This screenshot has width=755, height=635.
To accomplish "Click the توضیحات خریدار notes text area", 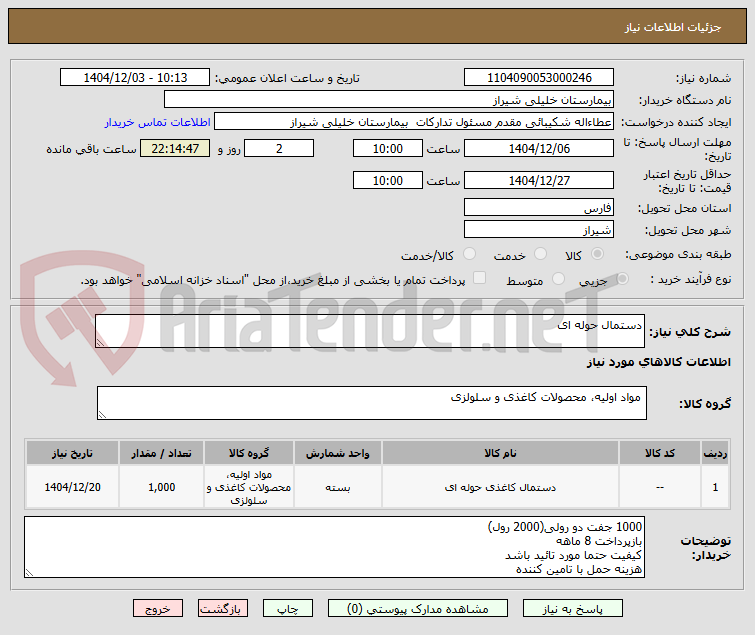I will point(334,547).
